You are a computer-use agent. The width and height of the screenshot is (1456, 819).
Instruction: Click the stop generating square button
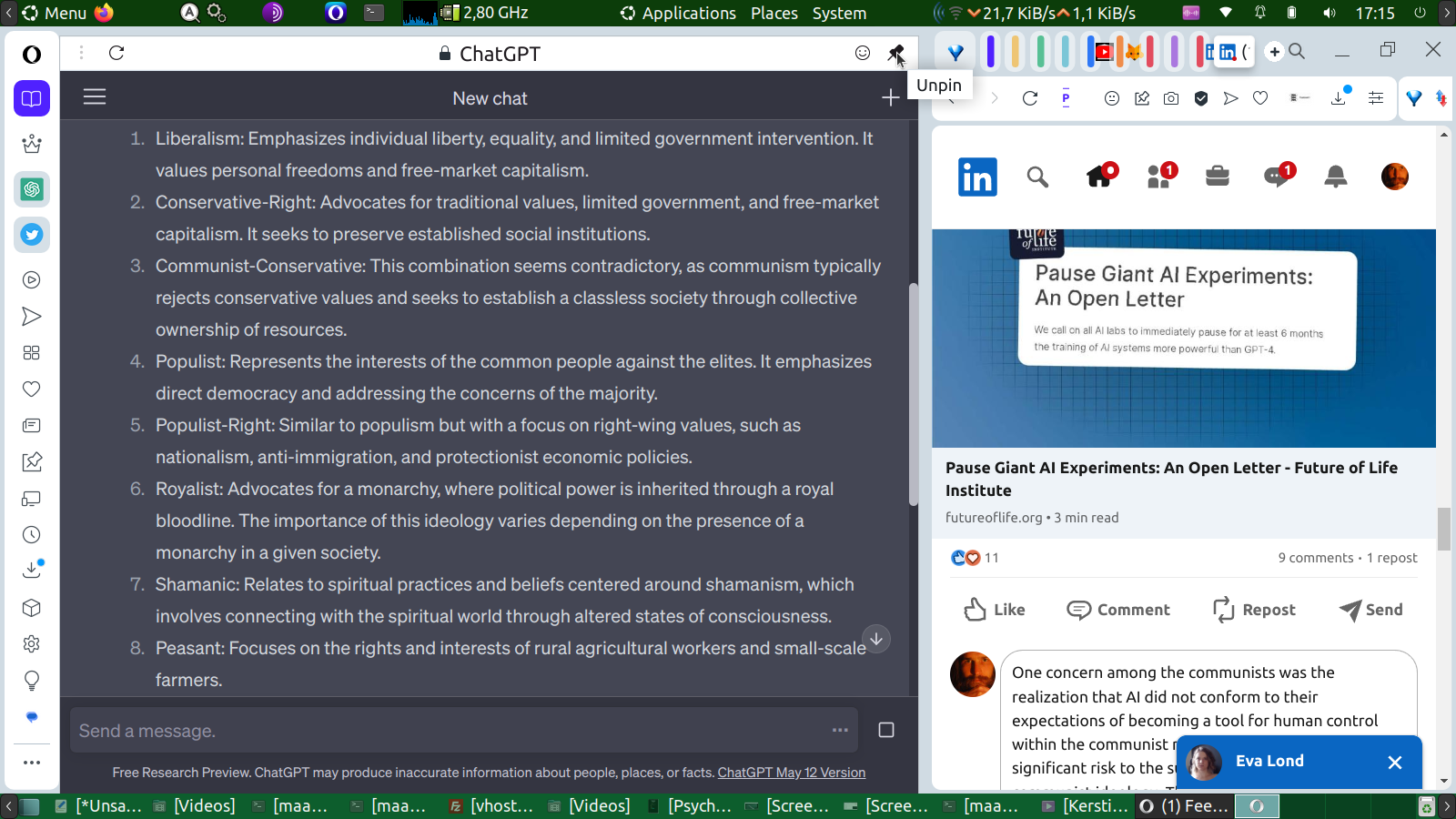886,730
